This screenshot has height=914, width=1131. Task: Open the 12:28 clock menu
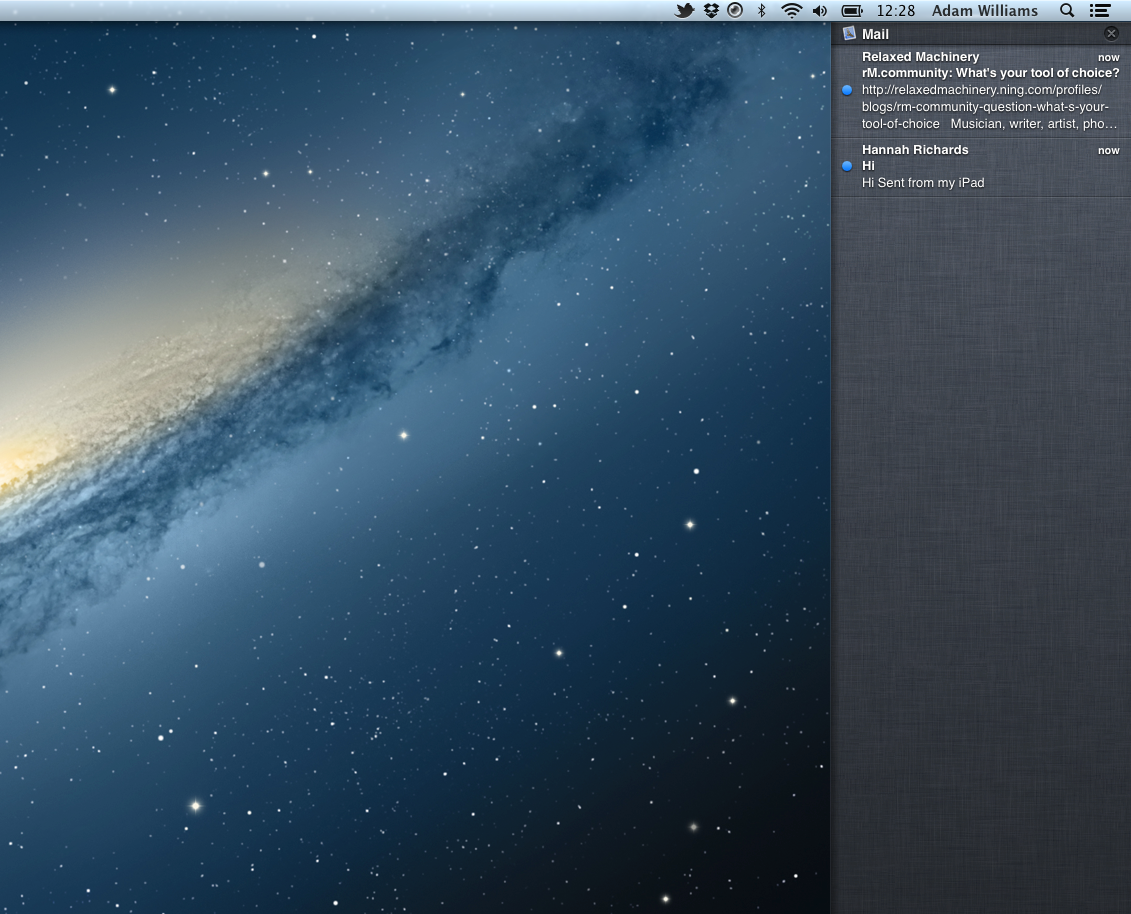[896, 10]
